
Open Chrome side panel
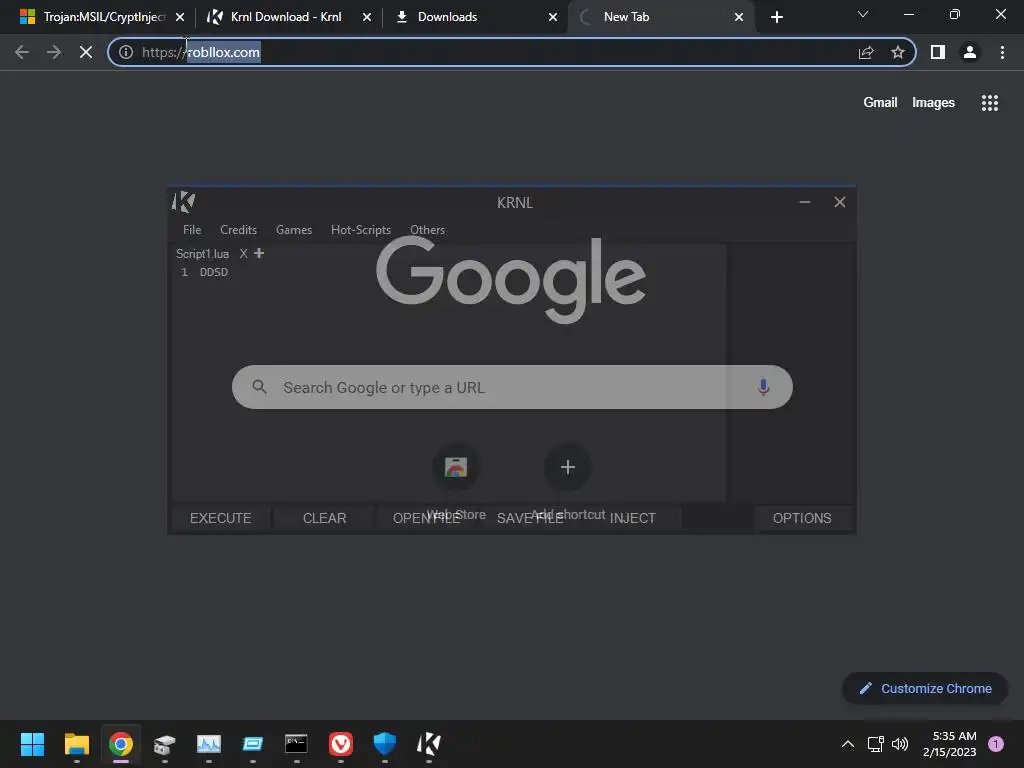point(938,52)
